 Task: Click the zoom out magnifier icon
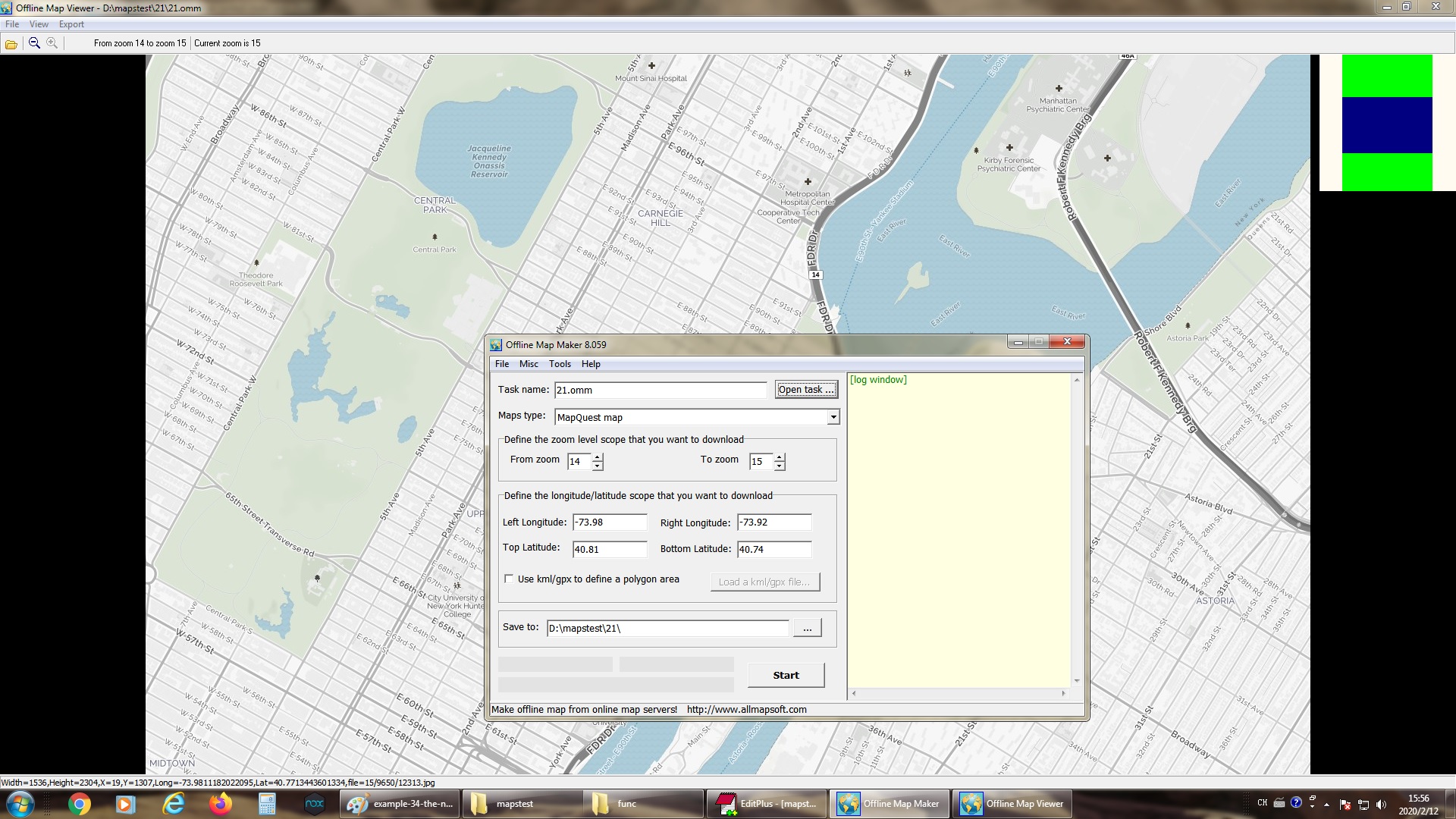[34, 43]
